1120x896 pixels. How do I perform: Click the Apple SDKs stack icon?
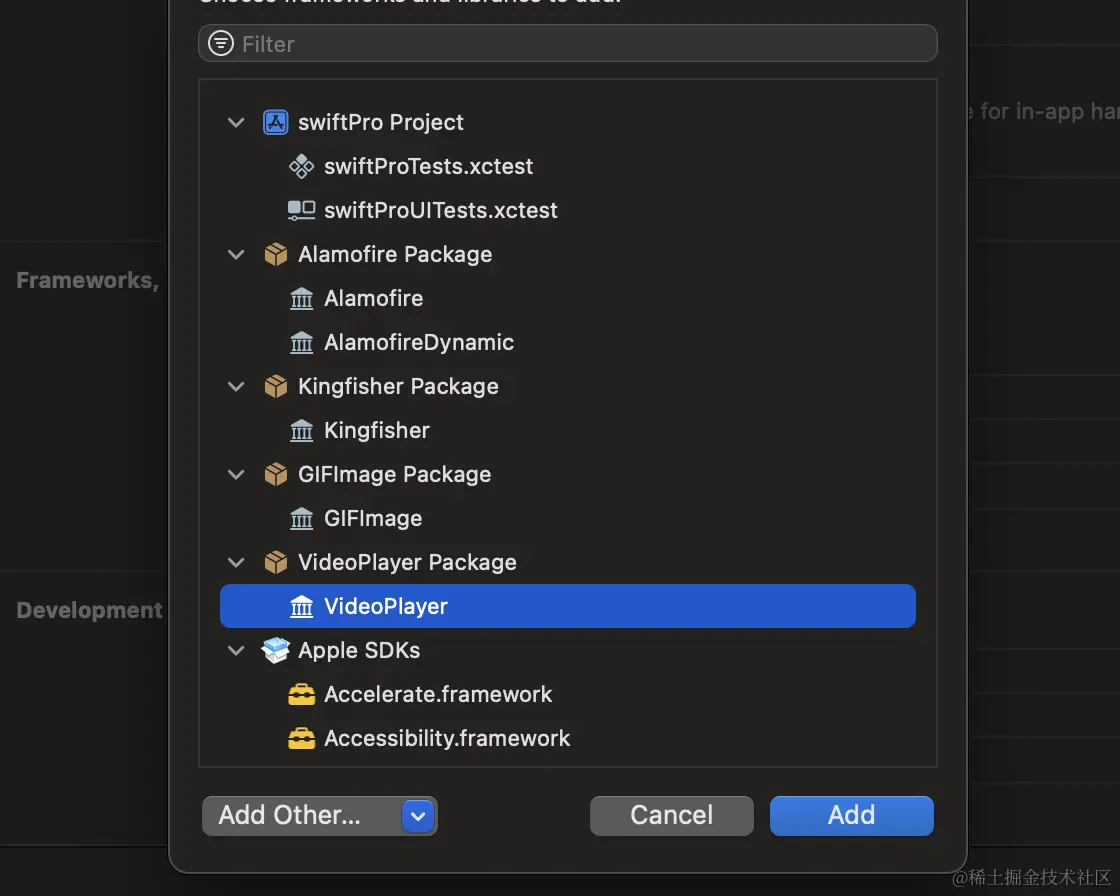point(275,650)
